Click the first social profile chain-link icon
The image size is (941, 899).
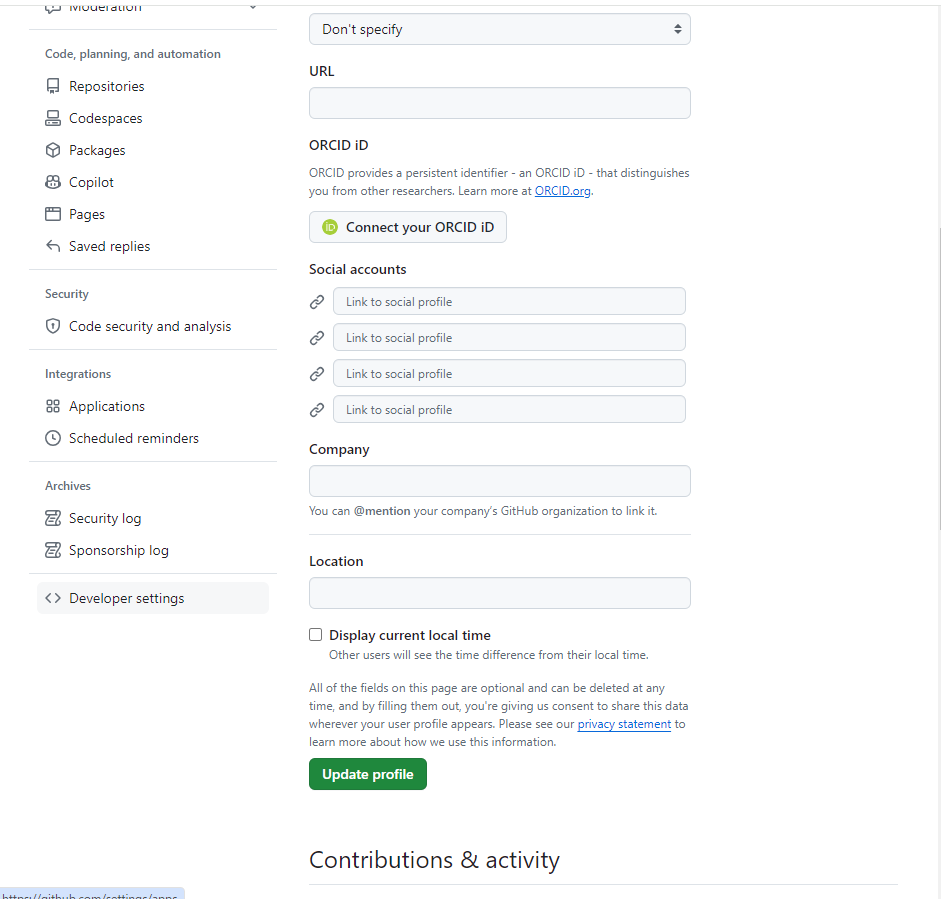pos(317,301)
